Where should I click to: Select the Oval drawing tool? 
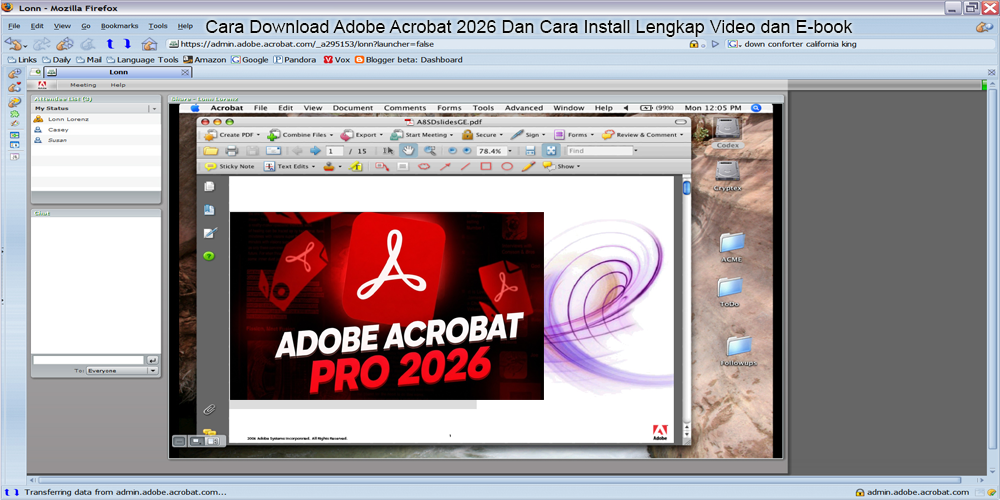coord(507,166)
